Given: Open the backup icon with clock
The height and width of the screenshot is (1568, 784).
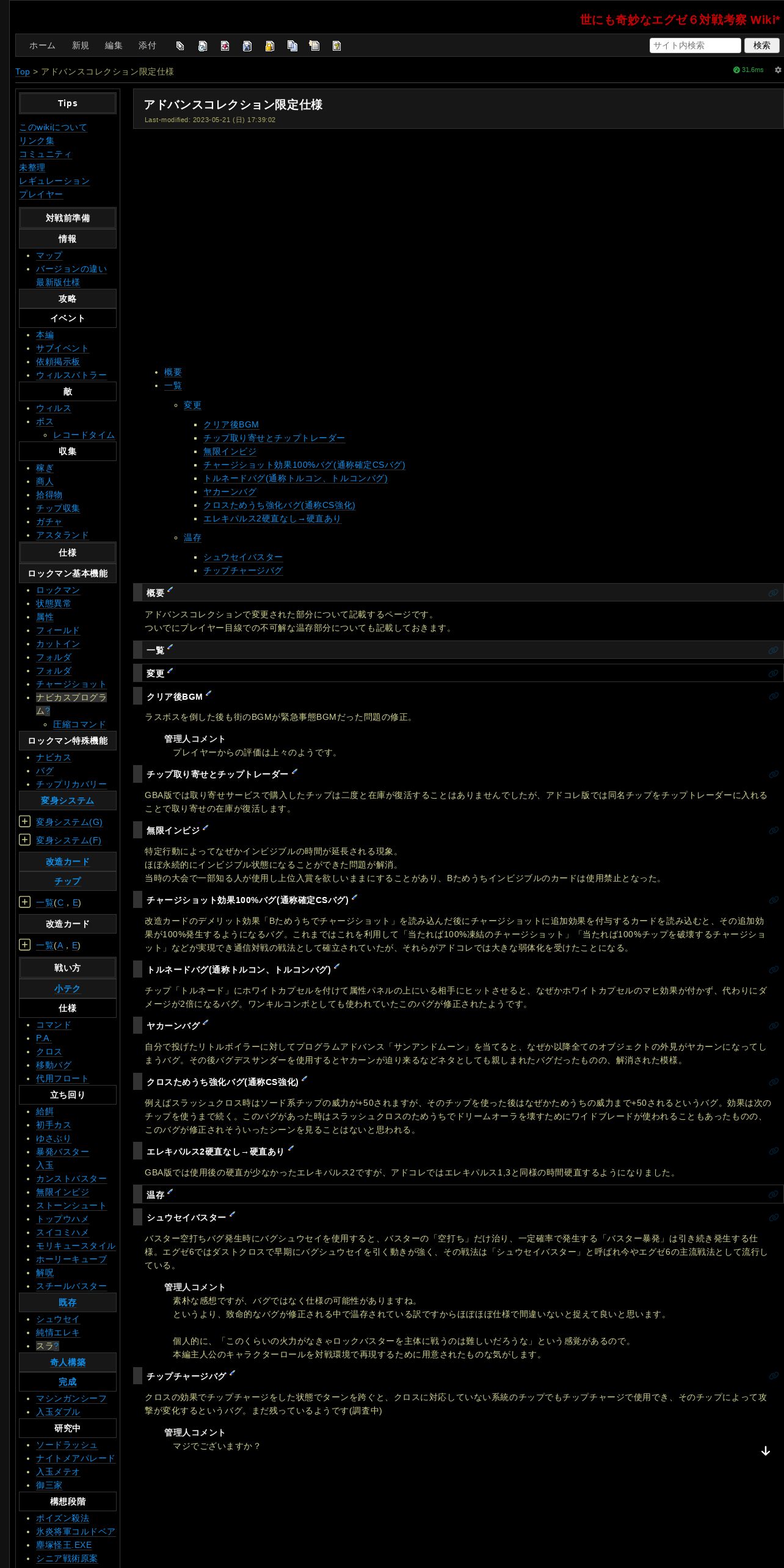Looking at the screenshot, I should click(x=203, y=46).
